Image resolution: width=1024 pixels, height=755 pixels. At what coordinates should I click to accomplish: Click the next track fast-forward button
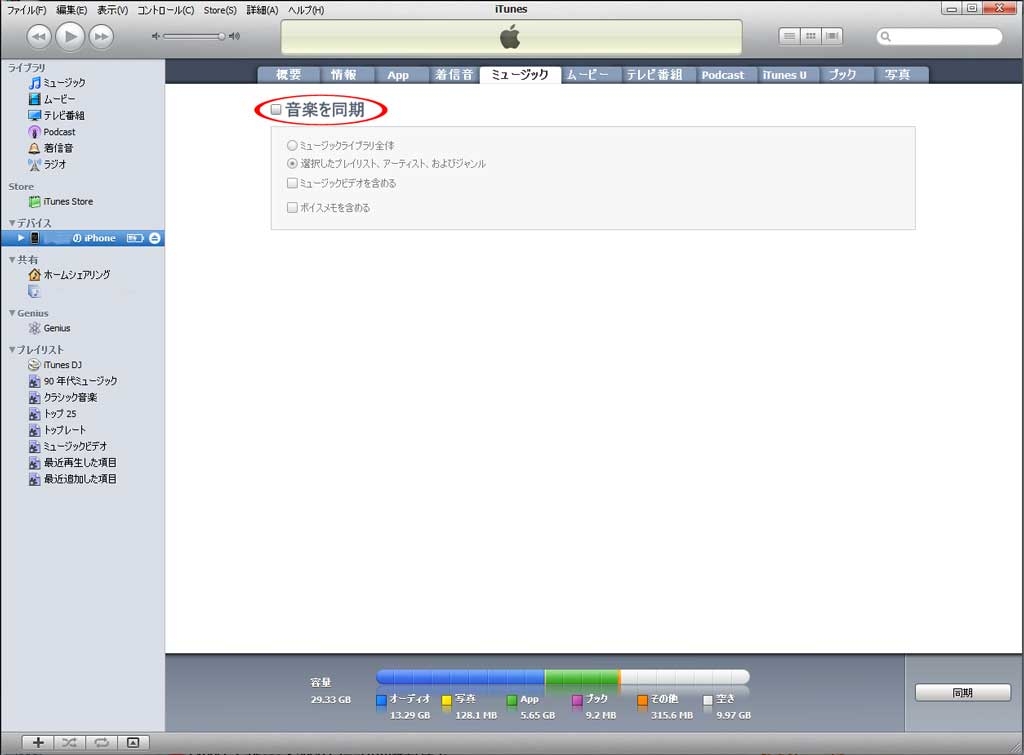pos(101,37)
